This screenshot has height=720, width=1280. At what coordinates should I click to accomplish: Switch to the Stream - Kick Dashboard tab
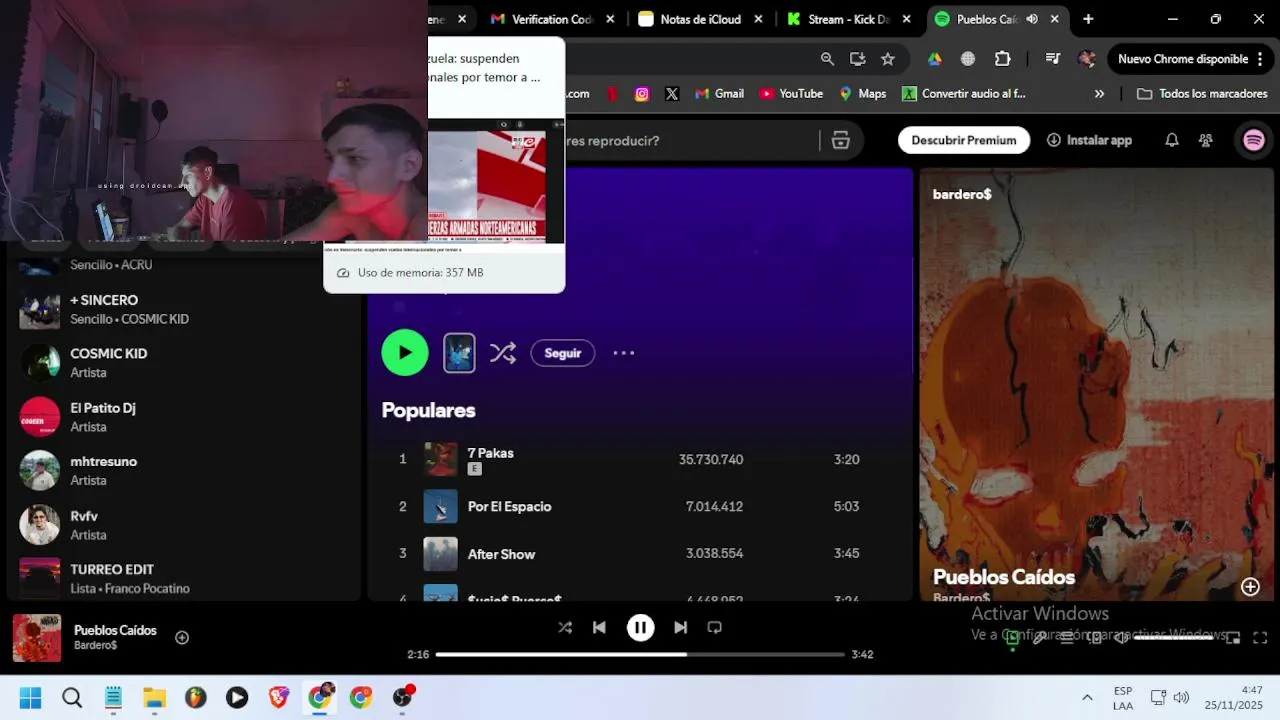(x=848, y=19)
